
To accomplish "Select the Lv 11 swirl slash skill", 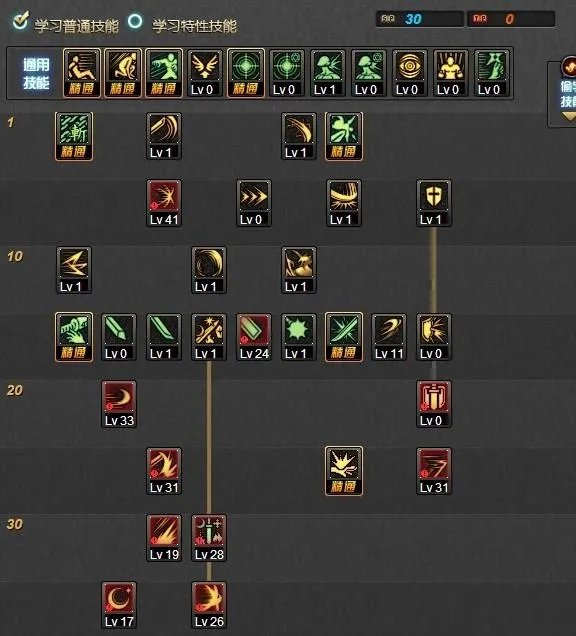I will click(389, 337).
